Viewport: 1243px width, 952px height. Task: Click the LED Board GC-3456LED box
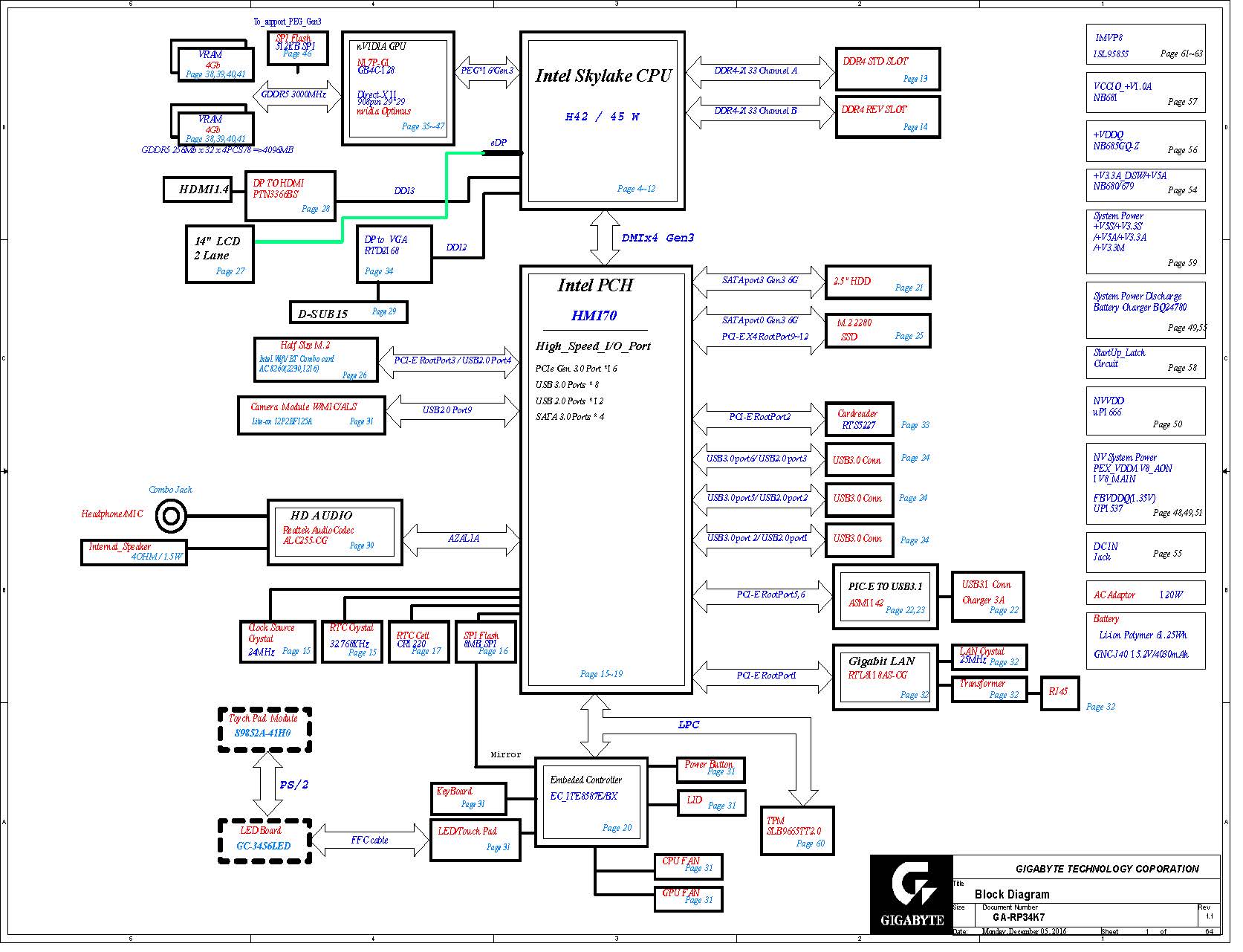pyautogui.click(x=264, y=841)
